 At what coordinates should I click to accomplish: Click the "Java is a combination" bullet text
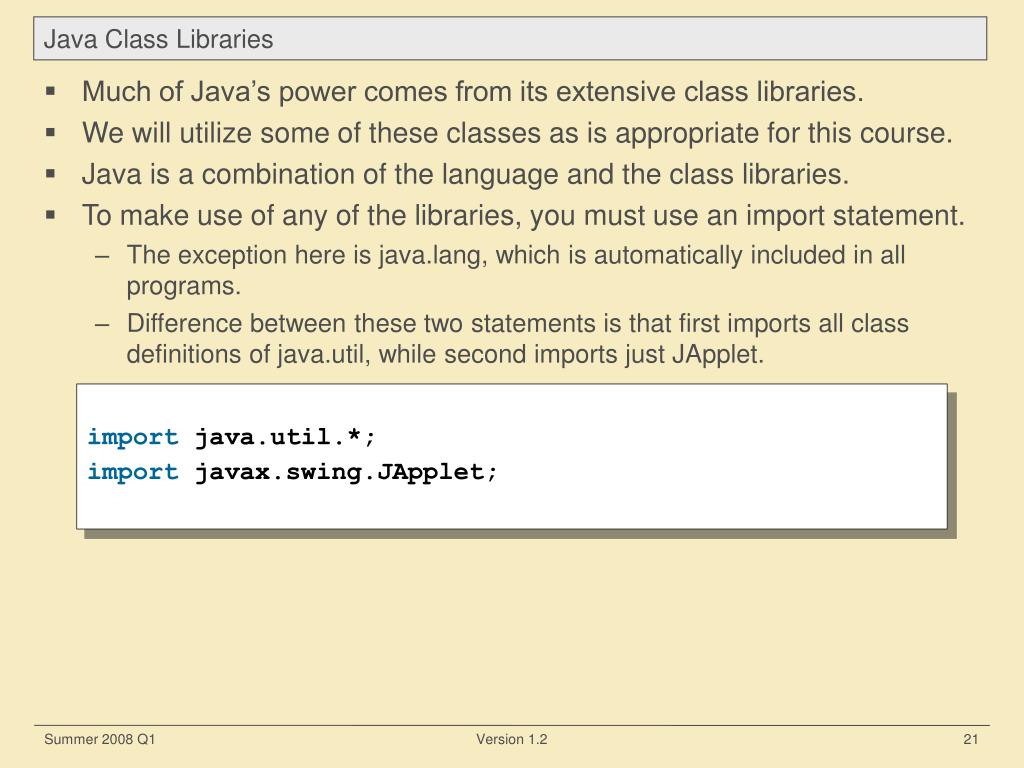coord(465,175)
